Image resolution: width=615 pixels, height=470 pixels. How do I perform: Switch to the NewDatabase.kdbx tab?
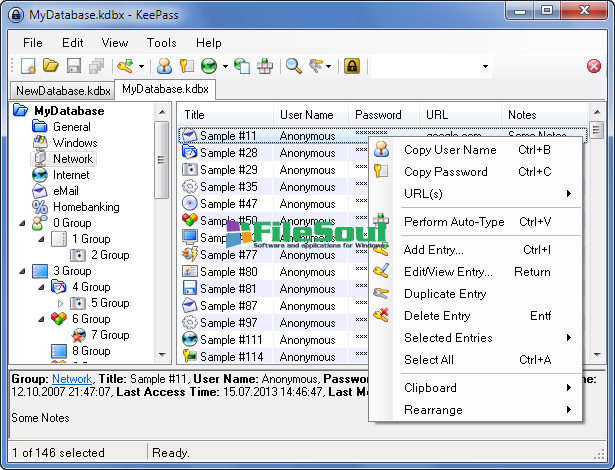click(x=63, y=91)
